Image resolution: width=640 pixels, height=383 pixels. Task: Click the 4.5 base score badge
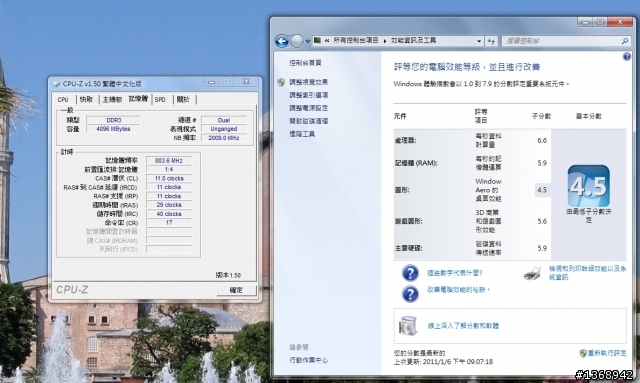pos(589,186)
